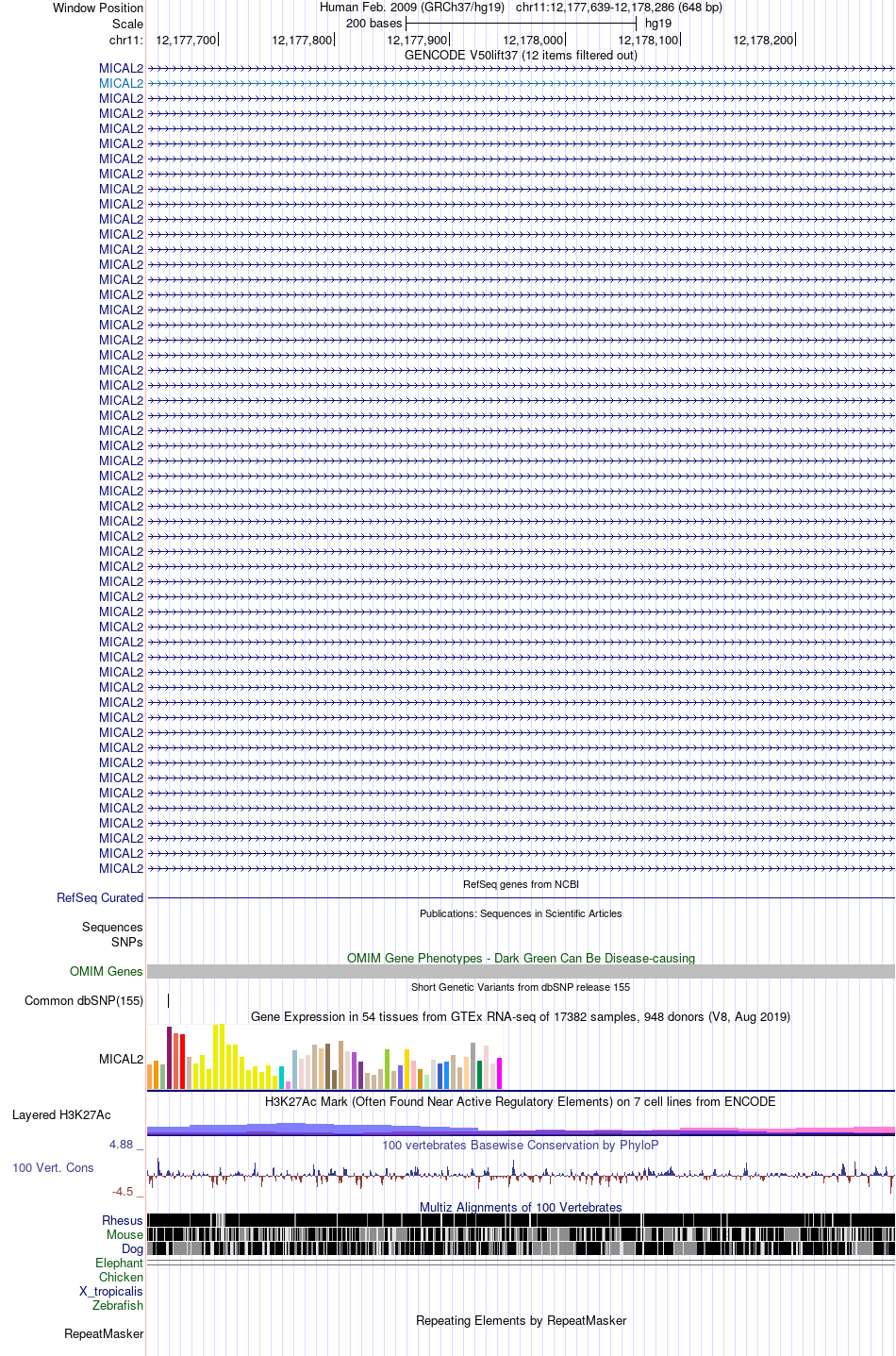Click the 'Common dbSNP(155)' track label
This screenshot has width=896, height=1356.
(84, 1000)
